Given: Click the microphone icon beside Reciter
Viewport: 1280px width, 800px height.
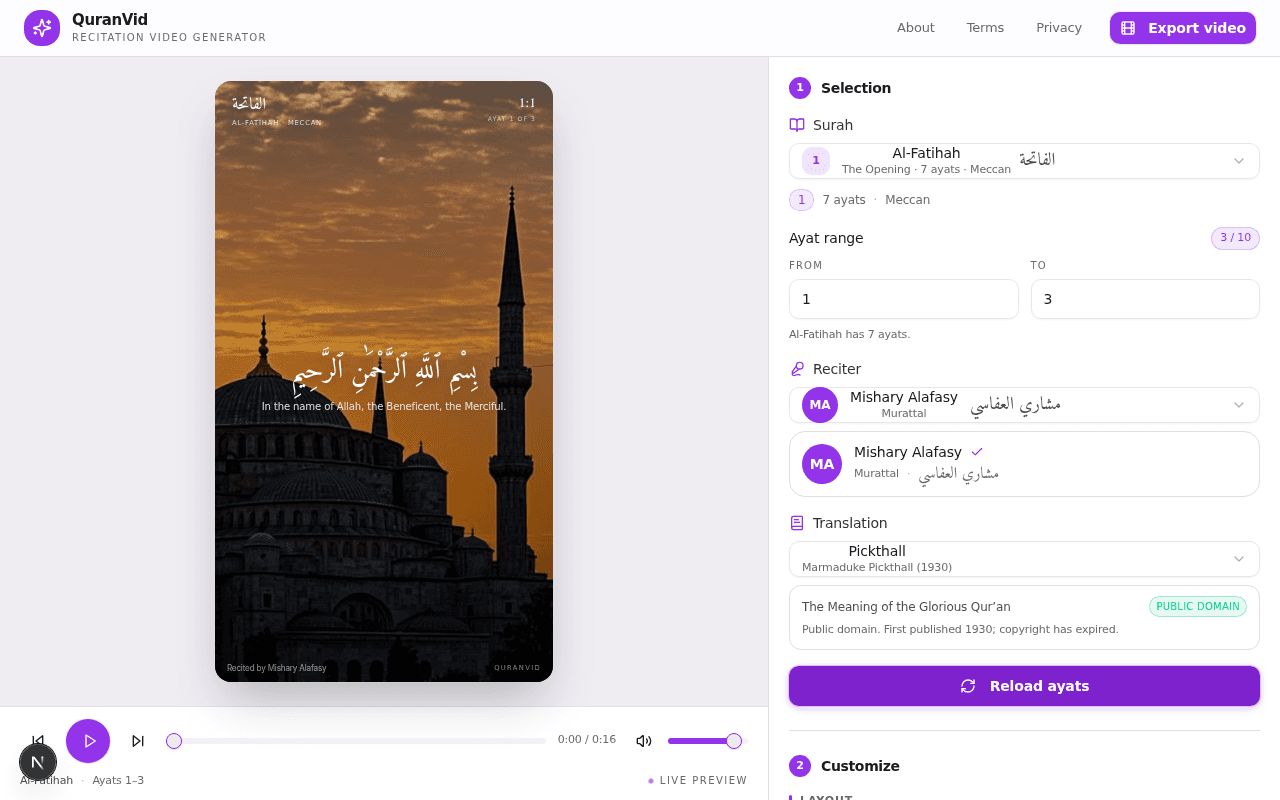Looking at the screenshot, I should click(797, 369).
